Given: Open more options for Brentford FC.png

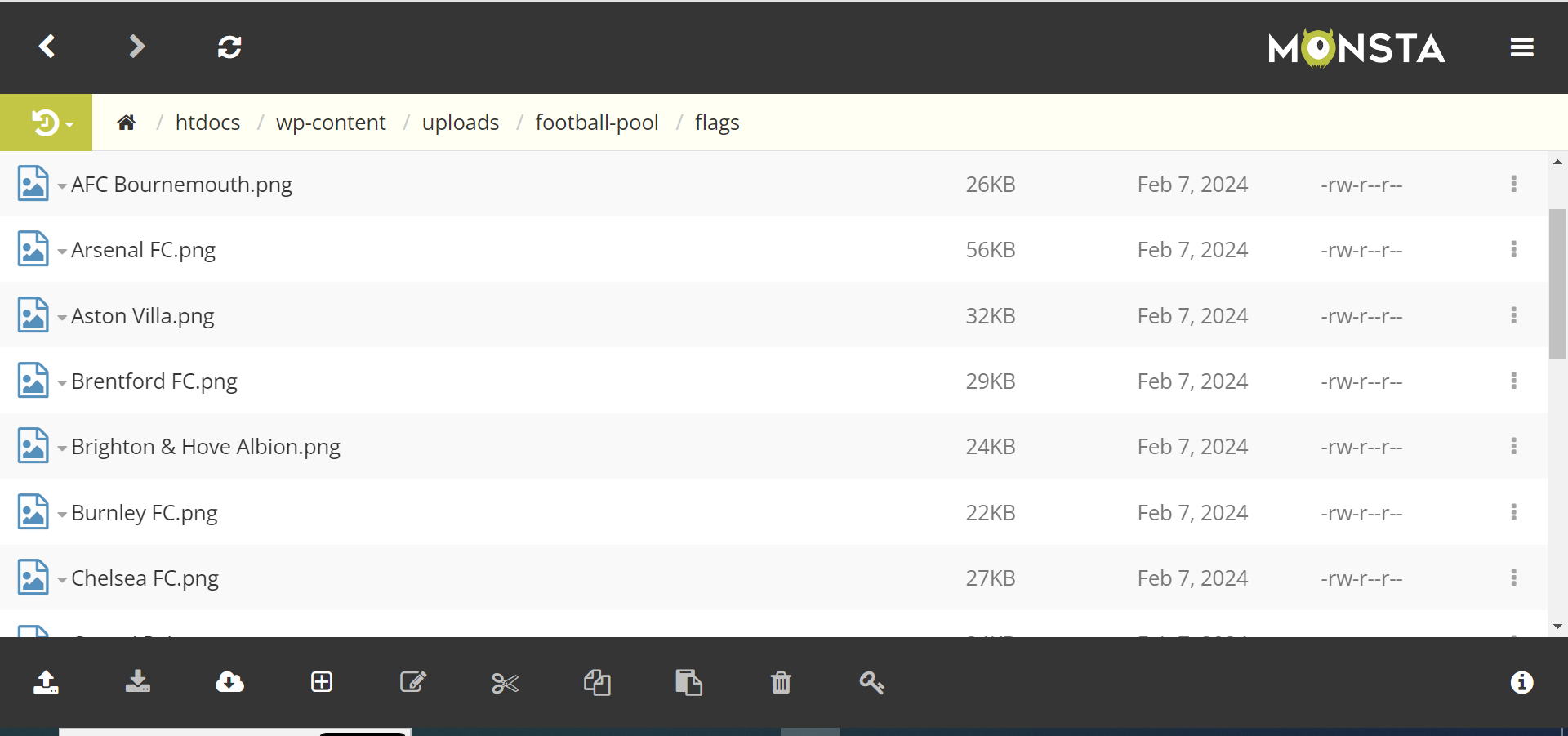Looking at the screenshot, I should 1513,381.
